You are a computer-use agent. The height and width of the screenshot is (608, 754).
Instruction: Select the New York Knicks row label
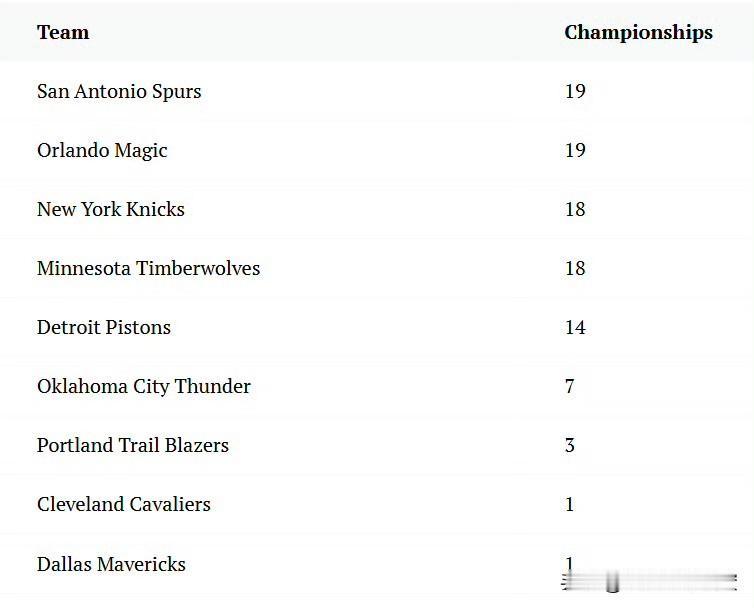click(x=111, y=209)
